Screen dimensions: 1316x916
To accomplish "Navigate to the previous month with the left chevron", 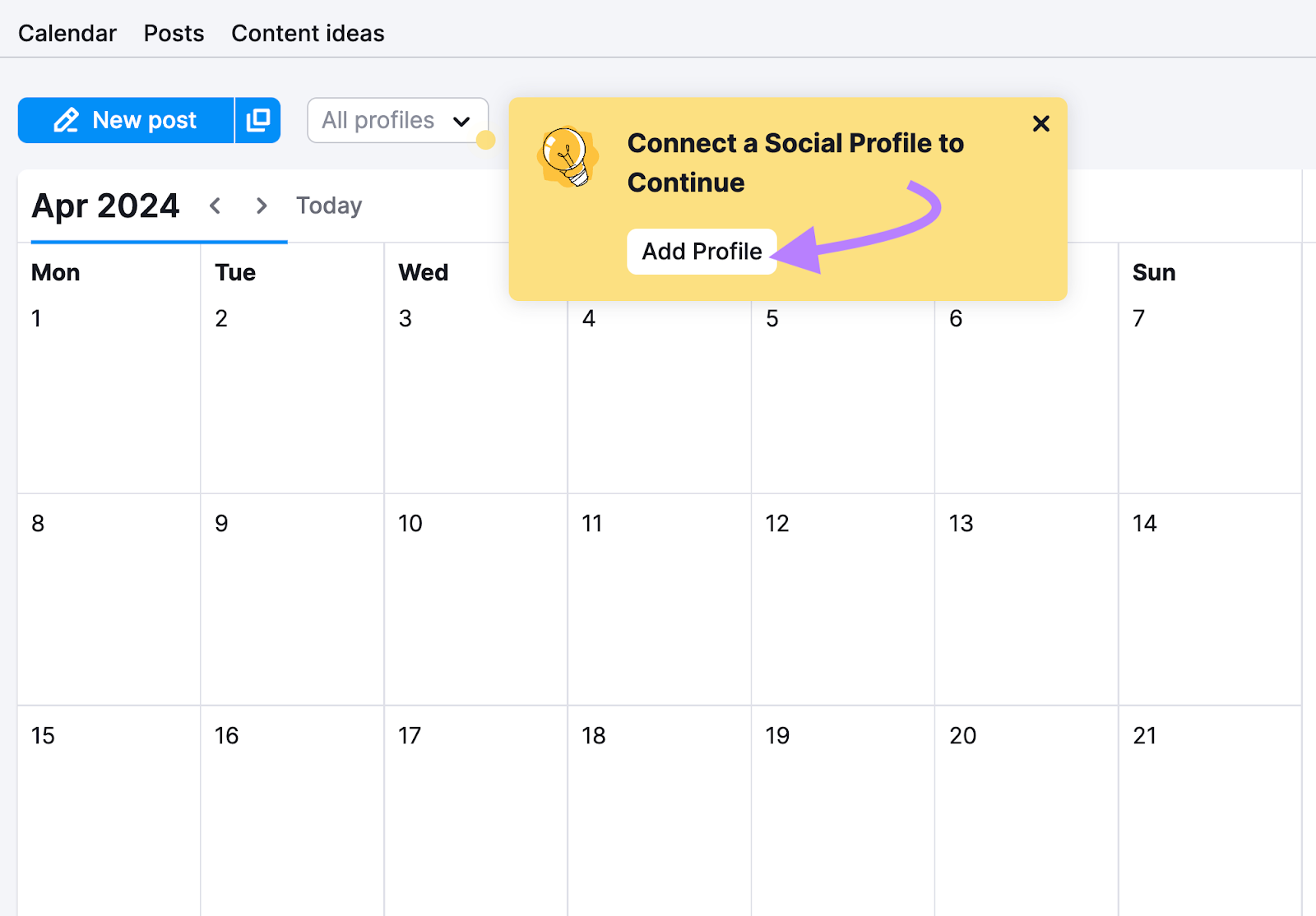I will 215,206.
